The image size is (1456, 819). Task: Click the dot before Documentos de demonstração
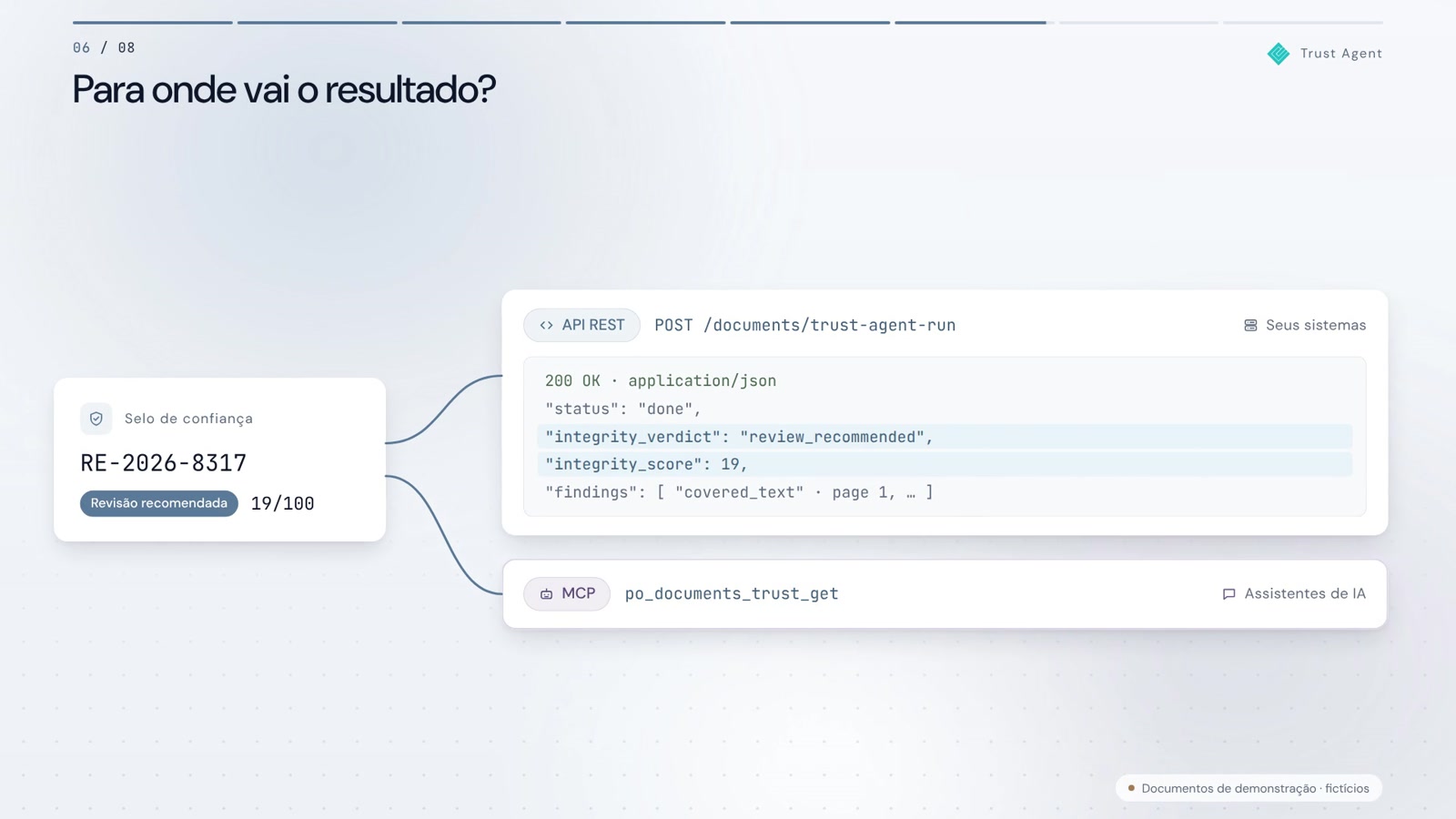[x=1131, y=788]
